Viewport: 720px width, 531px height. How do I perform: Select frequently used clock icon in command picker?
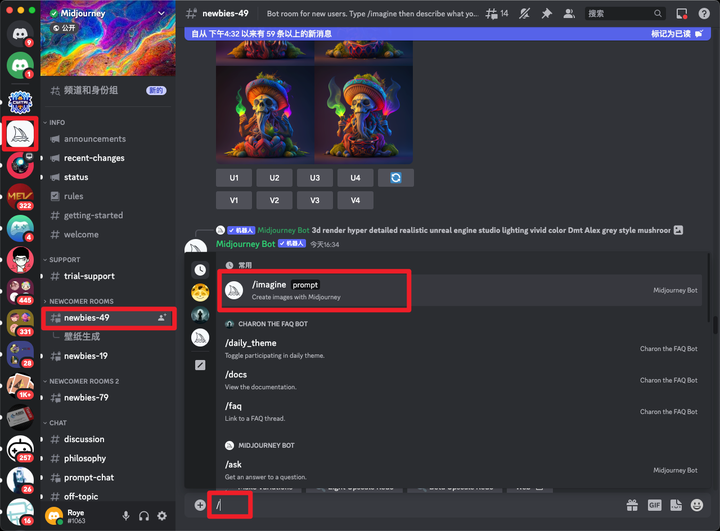click(x=200, y=270)
